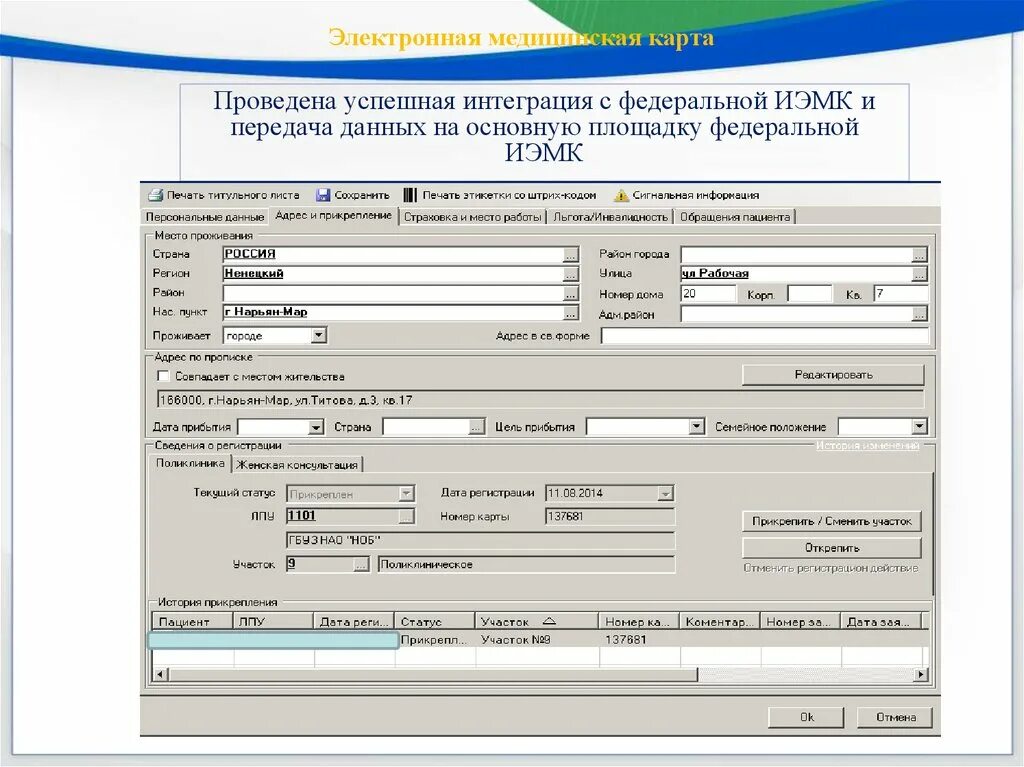Expand the Проживает dropdown

click(318, 336)
